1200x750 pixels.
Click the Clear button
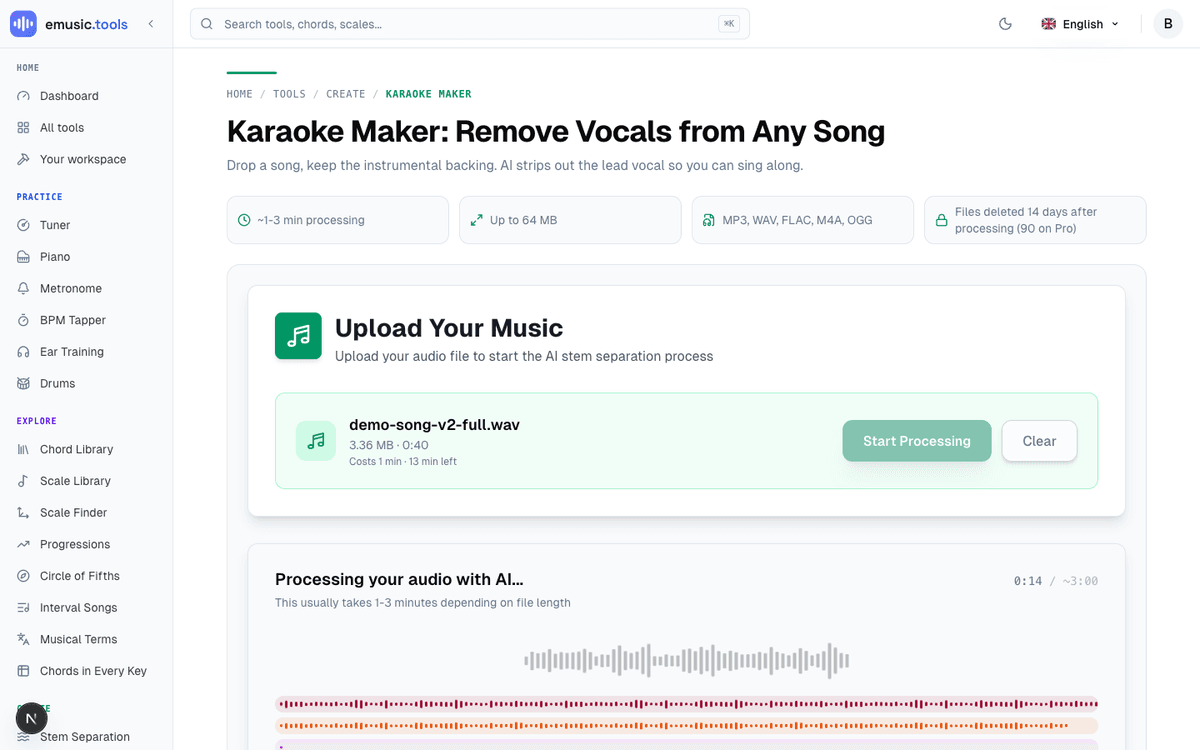(1039, 441)
